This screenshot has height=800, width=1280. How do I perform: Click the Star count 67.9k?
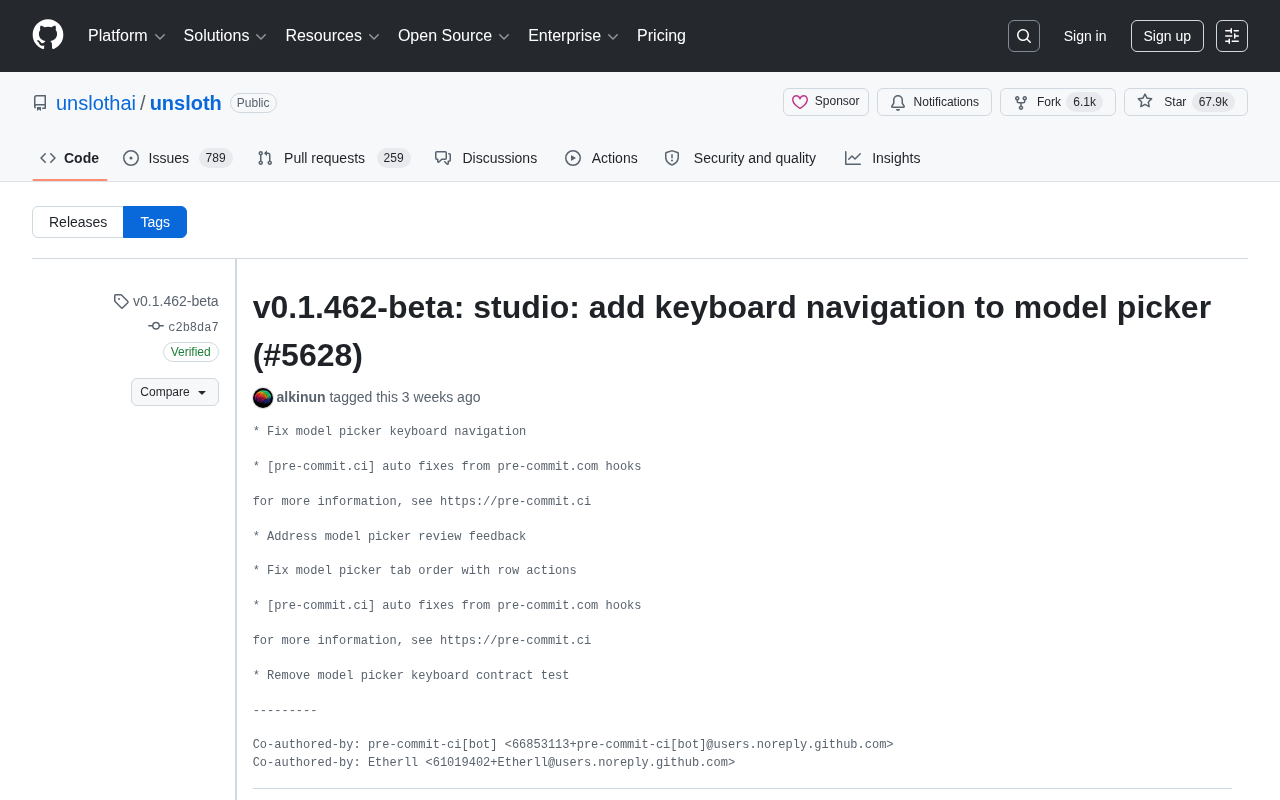[x=1213, y=102]
